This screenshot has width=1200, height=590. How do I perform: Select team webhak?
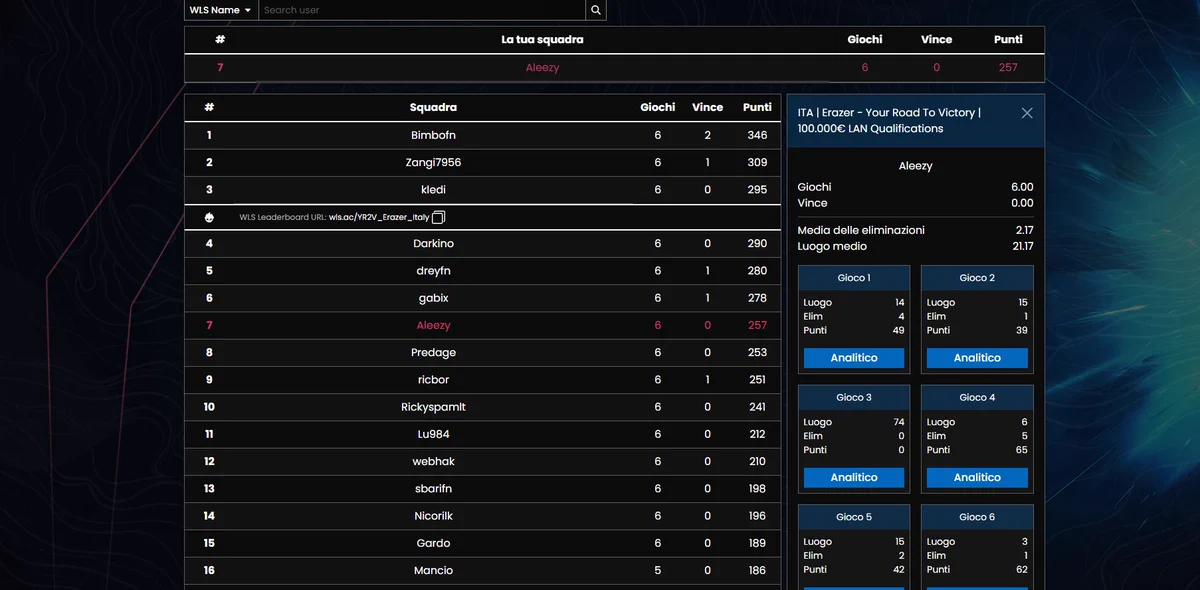point(433,462)
